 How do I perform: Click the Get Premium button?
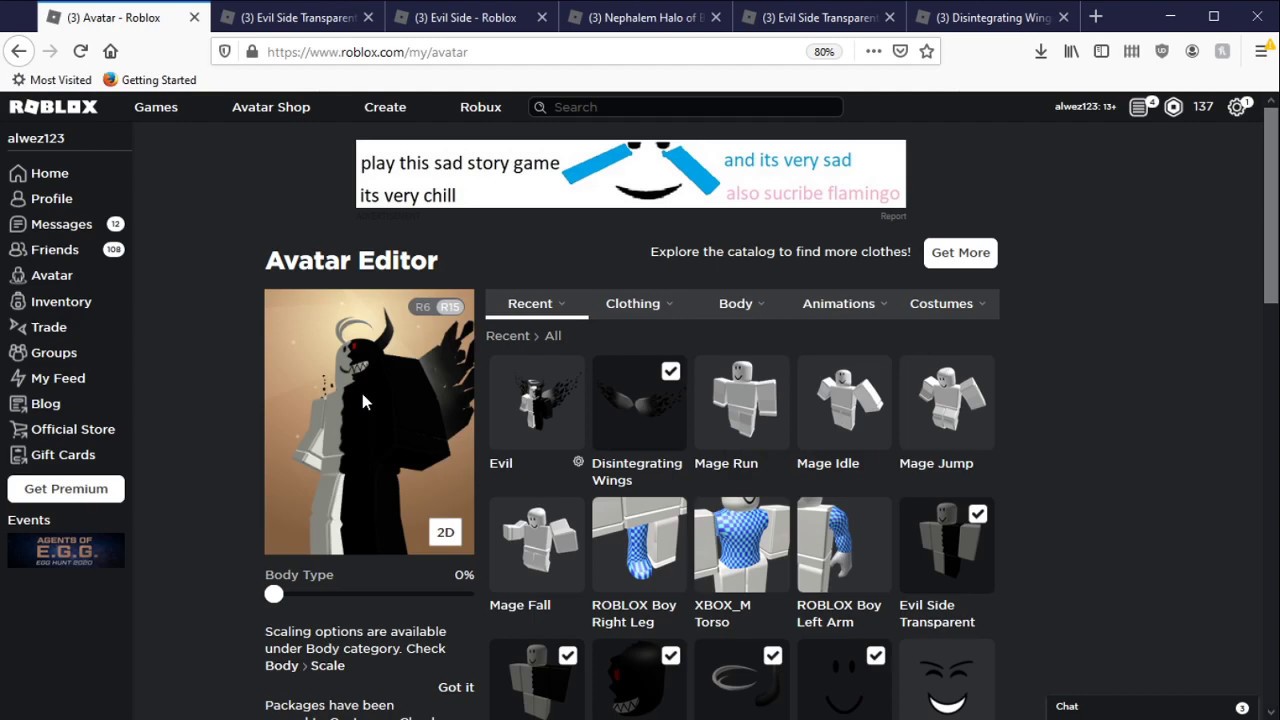(x=66, y=489)
